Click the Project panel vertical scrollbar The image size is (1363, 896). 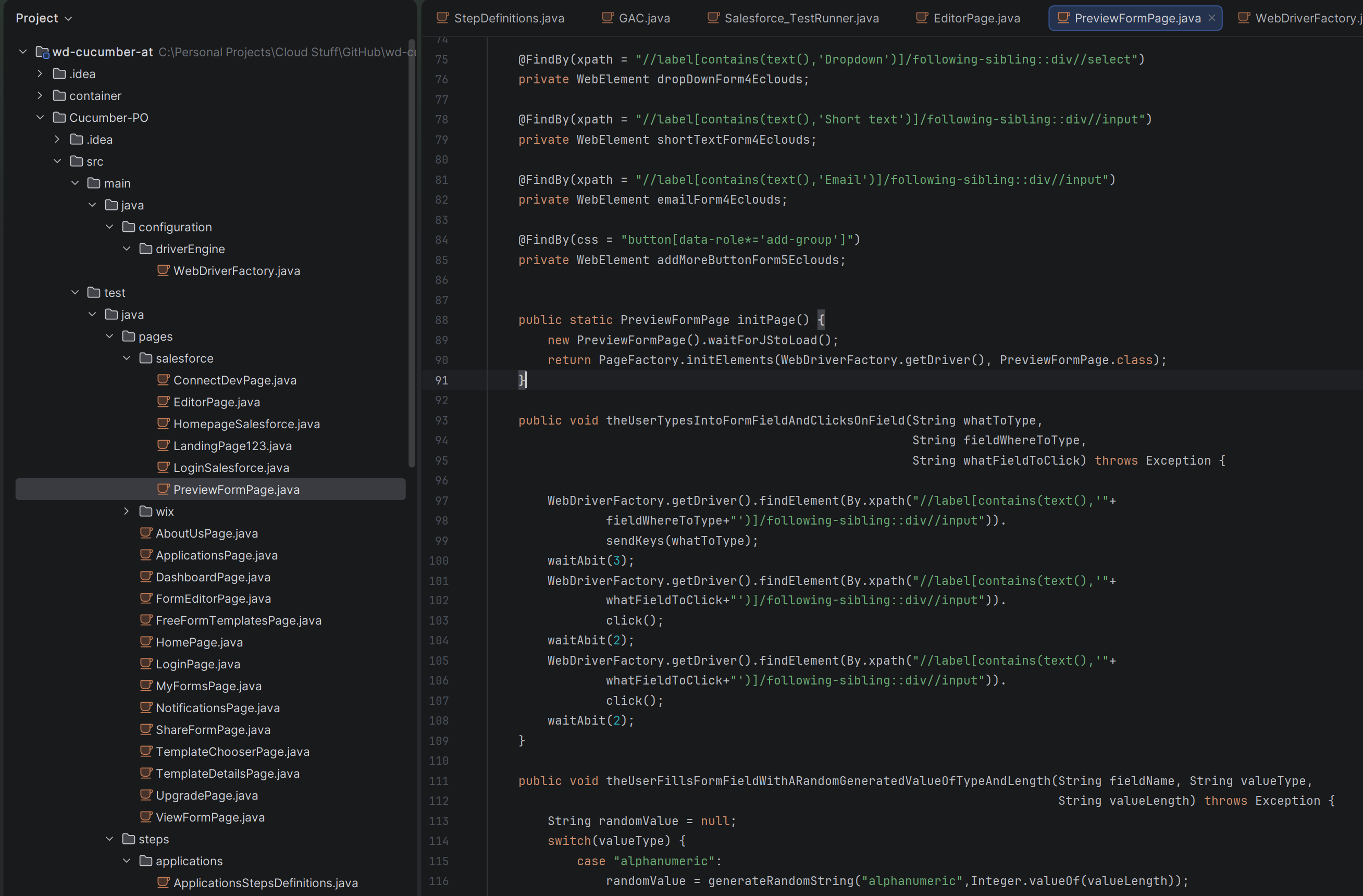(411, 253)
